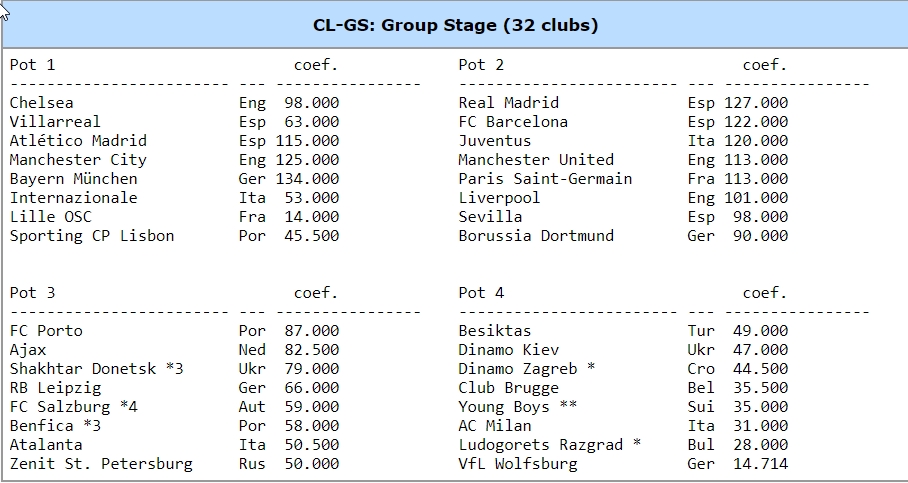Screen dimensions: 908x483
Task: Select Sporting CP Lisbon entry
Action: tap(92, 236)
